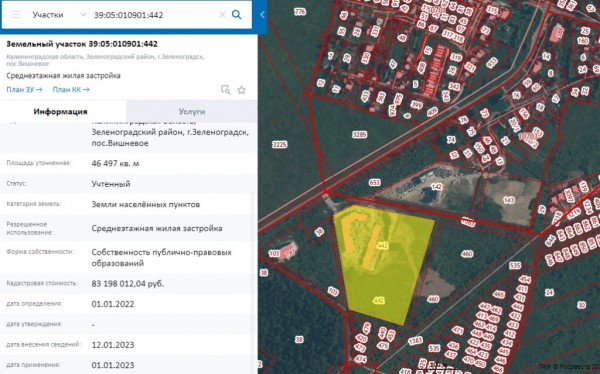The image size is (600, 374).
Task: Click the find-on-map icon near the star
Action: tap(226, 90)
